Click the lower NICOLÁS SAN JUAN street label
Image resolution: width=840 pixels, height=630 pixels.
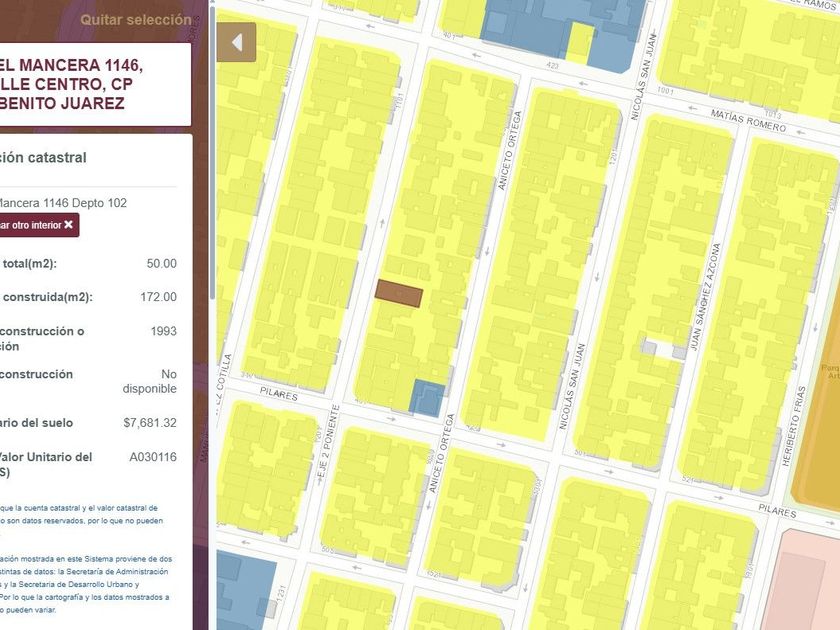coord(572,386)
